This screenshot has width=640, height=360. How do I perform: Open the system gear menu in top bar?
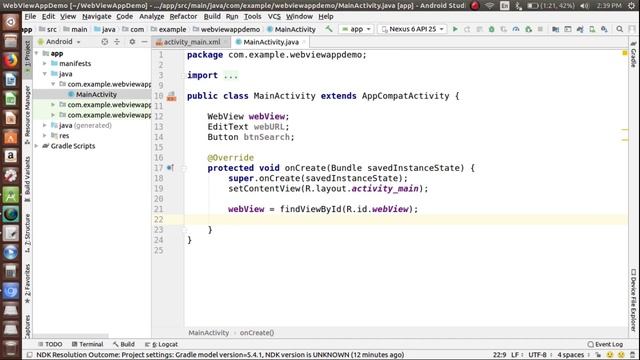click(631, 5)
